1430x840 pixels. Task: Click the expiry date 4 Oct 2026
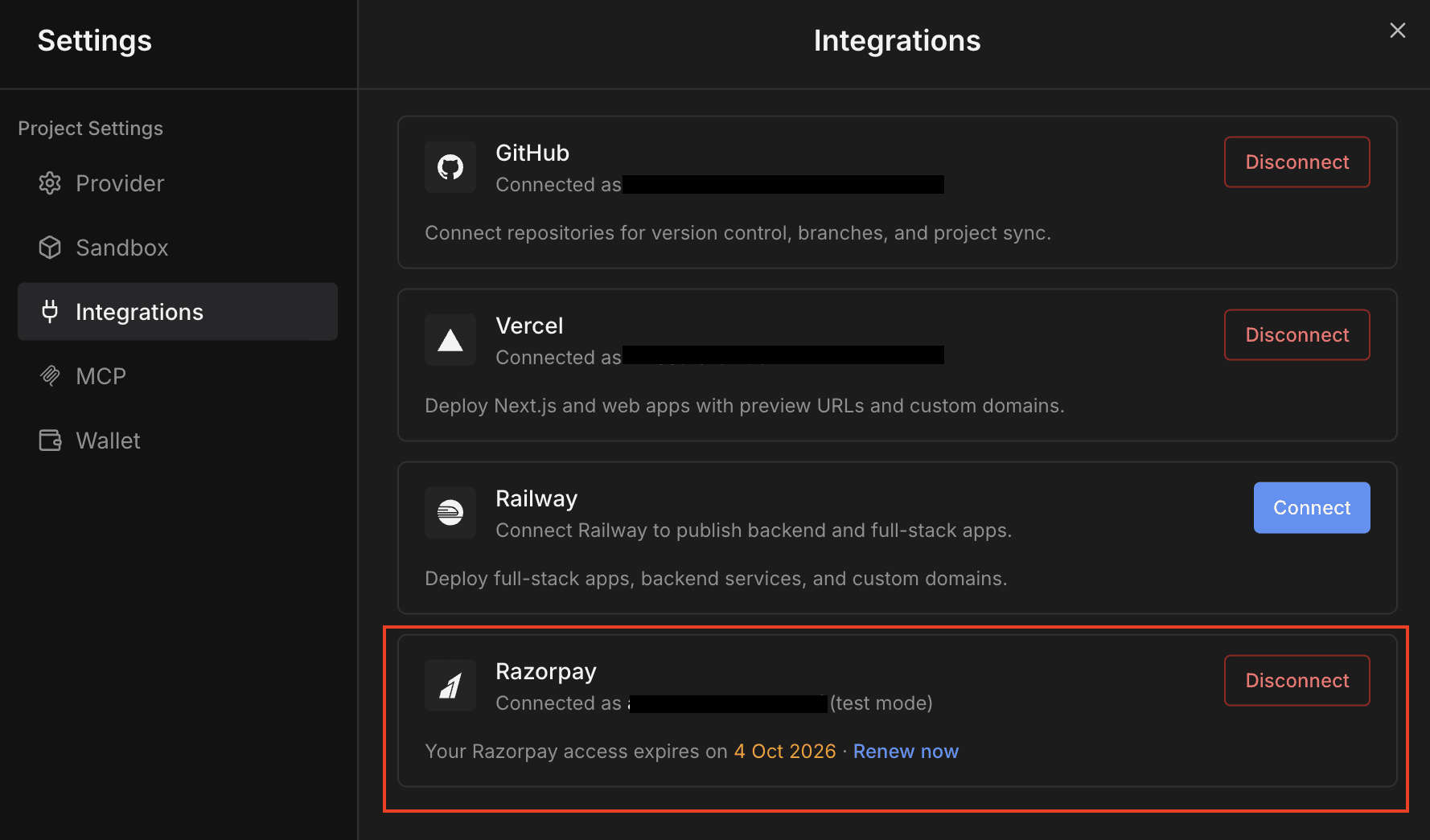tap(785, 752)
